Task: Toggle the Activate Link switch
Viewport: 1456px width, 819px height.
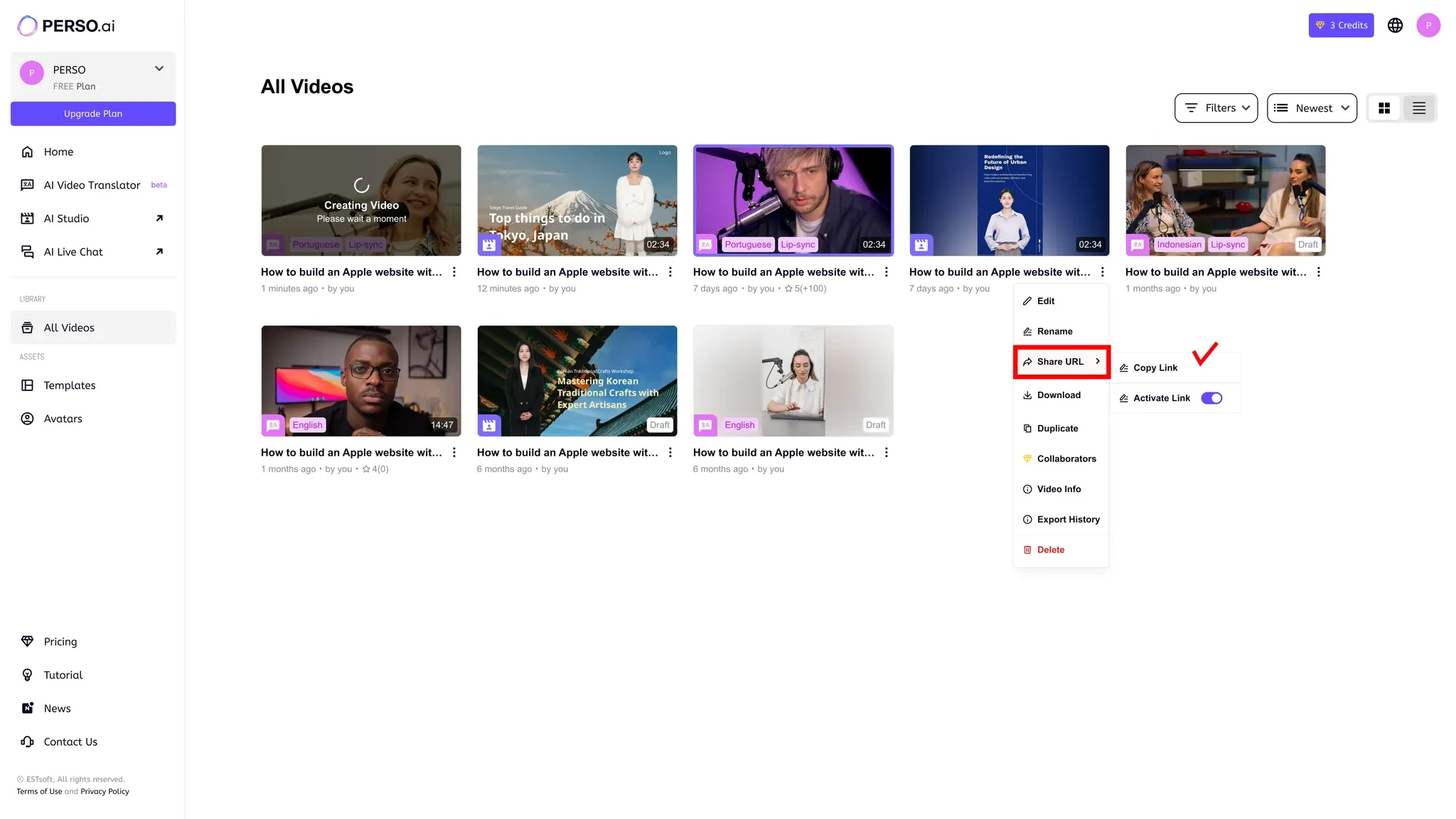Action: coord(1212,398)
